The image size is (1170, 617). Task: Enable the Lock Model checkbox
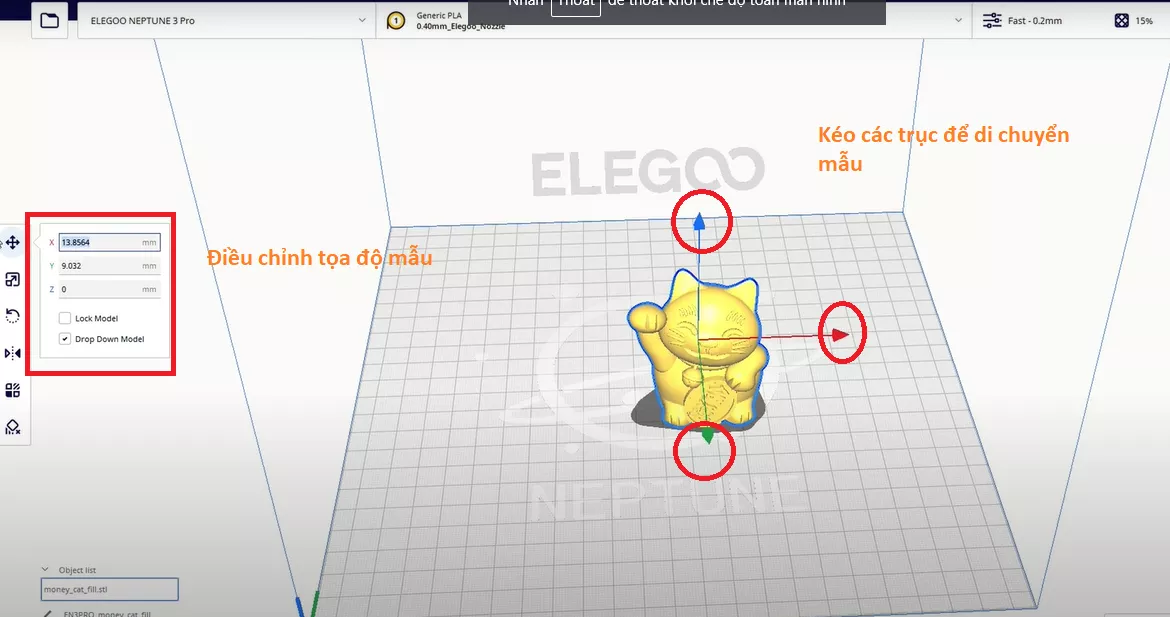pyautogui.click(x=65, y=317)
